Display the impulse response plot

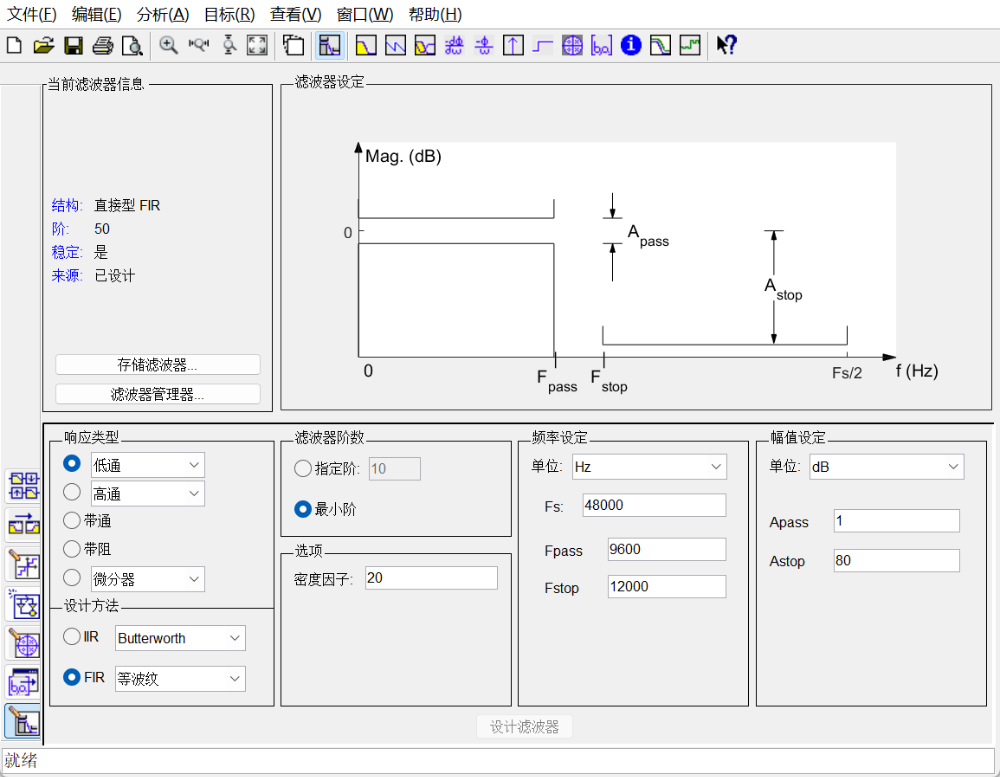[x=513, y=45]
